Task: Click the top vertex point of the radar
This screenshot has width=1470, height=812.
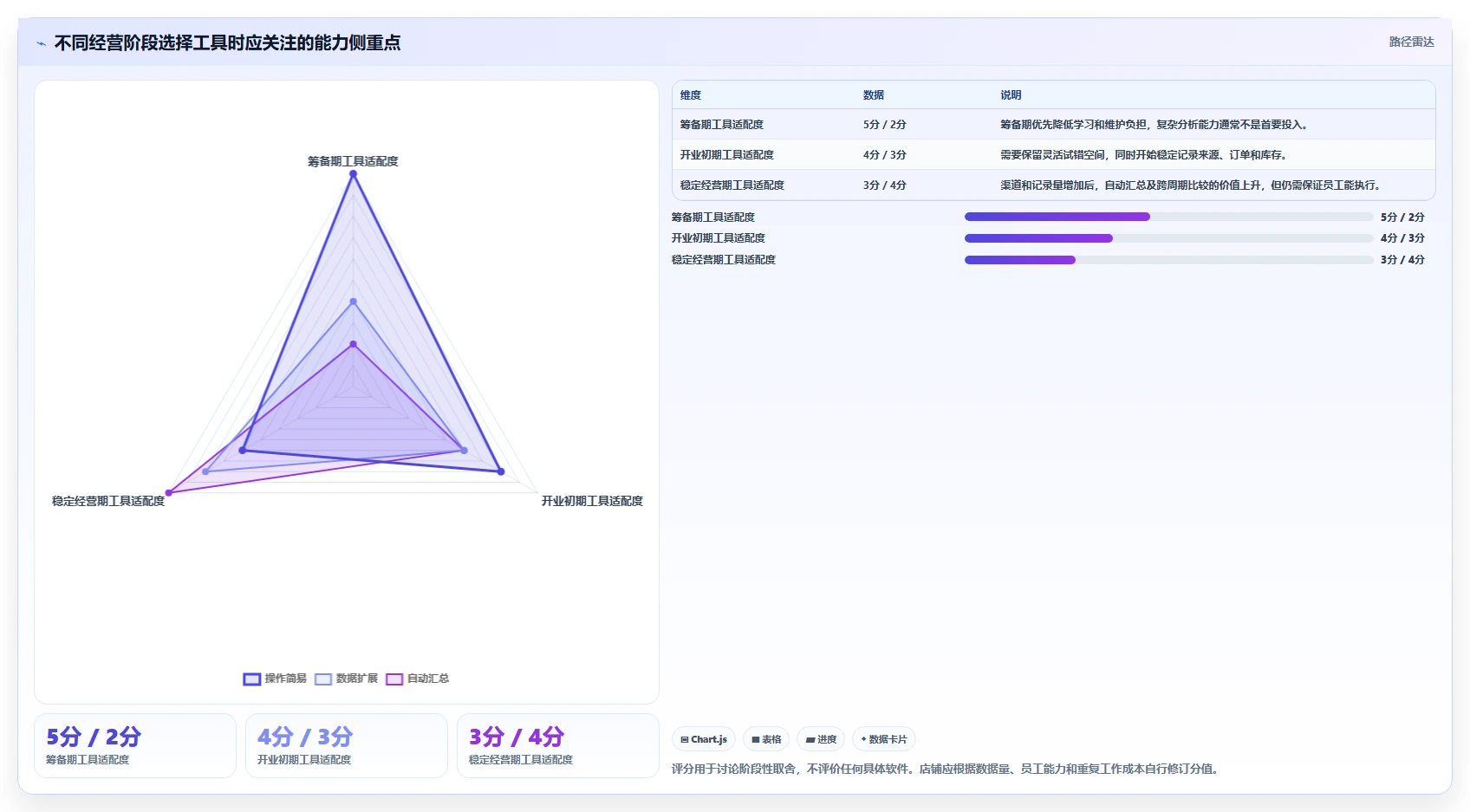Action: [353, 174]
